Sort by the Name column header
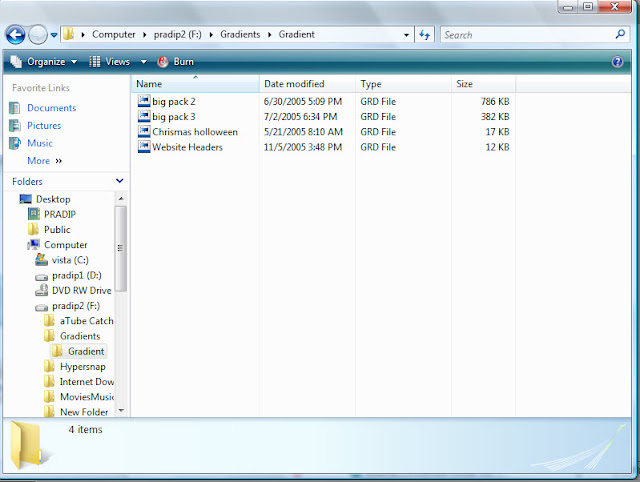 click(195, 84)
